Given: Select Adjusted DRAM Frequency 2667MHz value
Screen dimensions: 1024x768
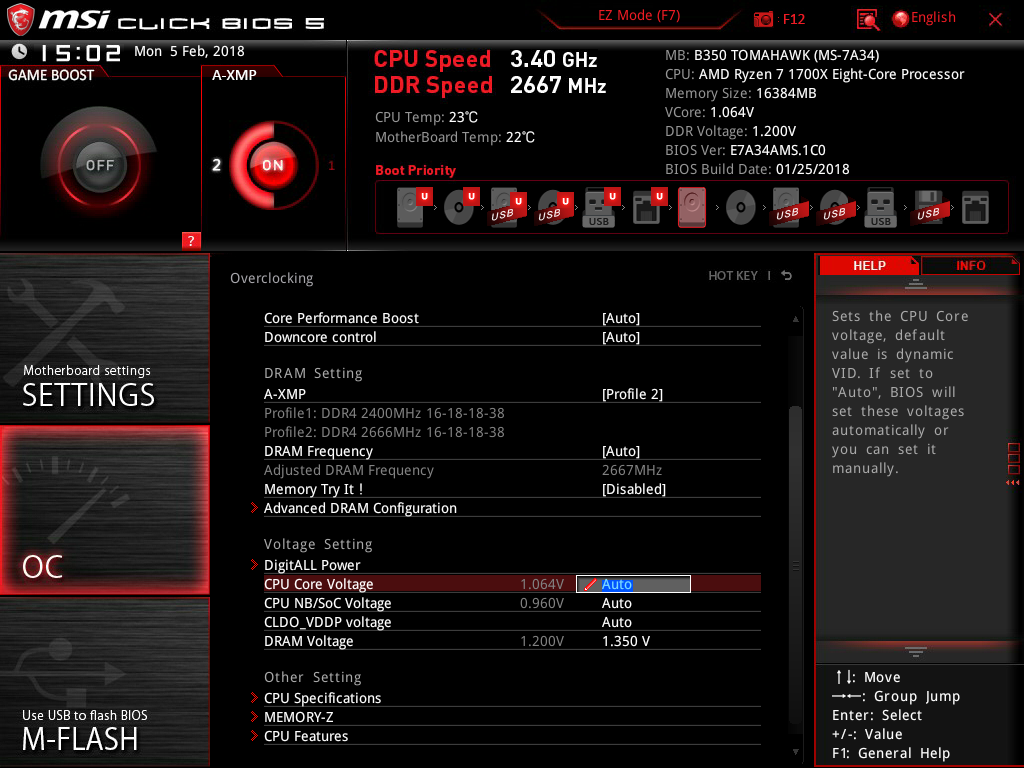Looking at the screenshot, I should [632, 470].
